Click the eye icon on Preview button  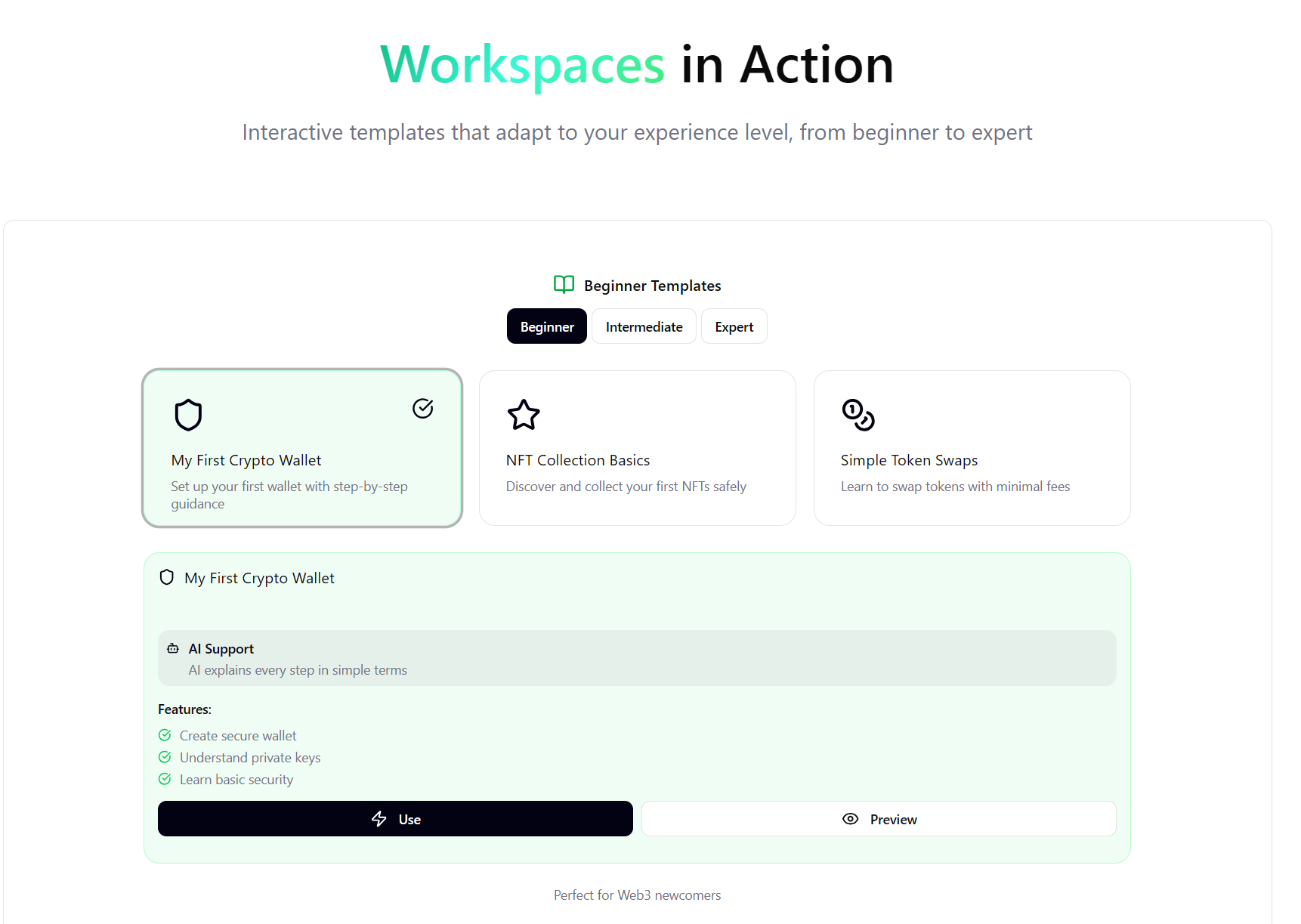pos(850,819)
